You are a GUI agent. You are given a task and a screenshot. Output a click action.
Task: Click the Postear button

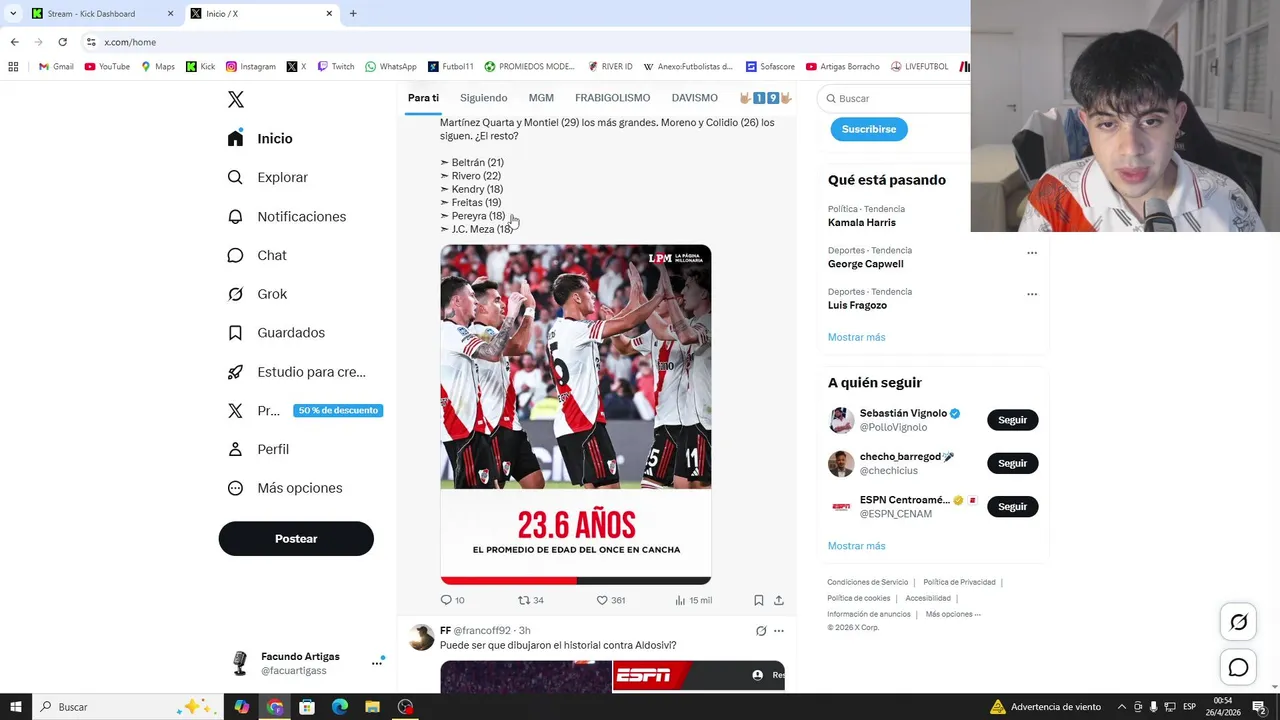coord(296,538)
